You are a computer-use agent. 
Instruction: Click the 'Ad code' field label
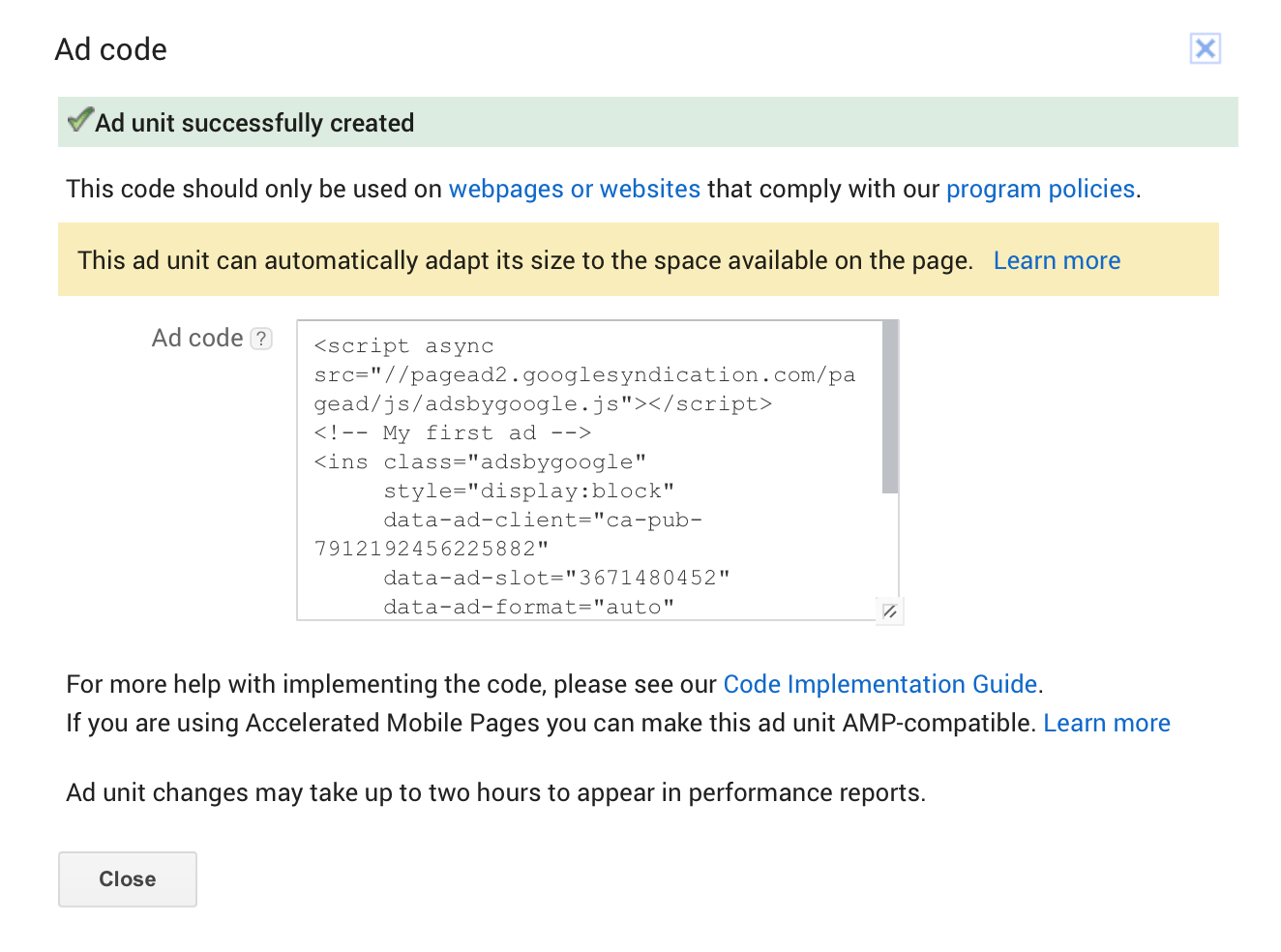click(197, 338)
